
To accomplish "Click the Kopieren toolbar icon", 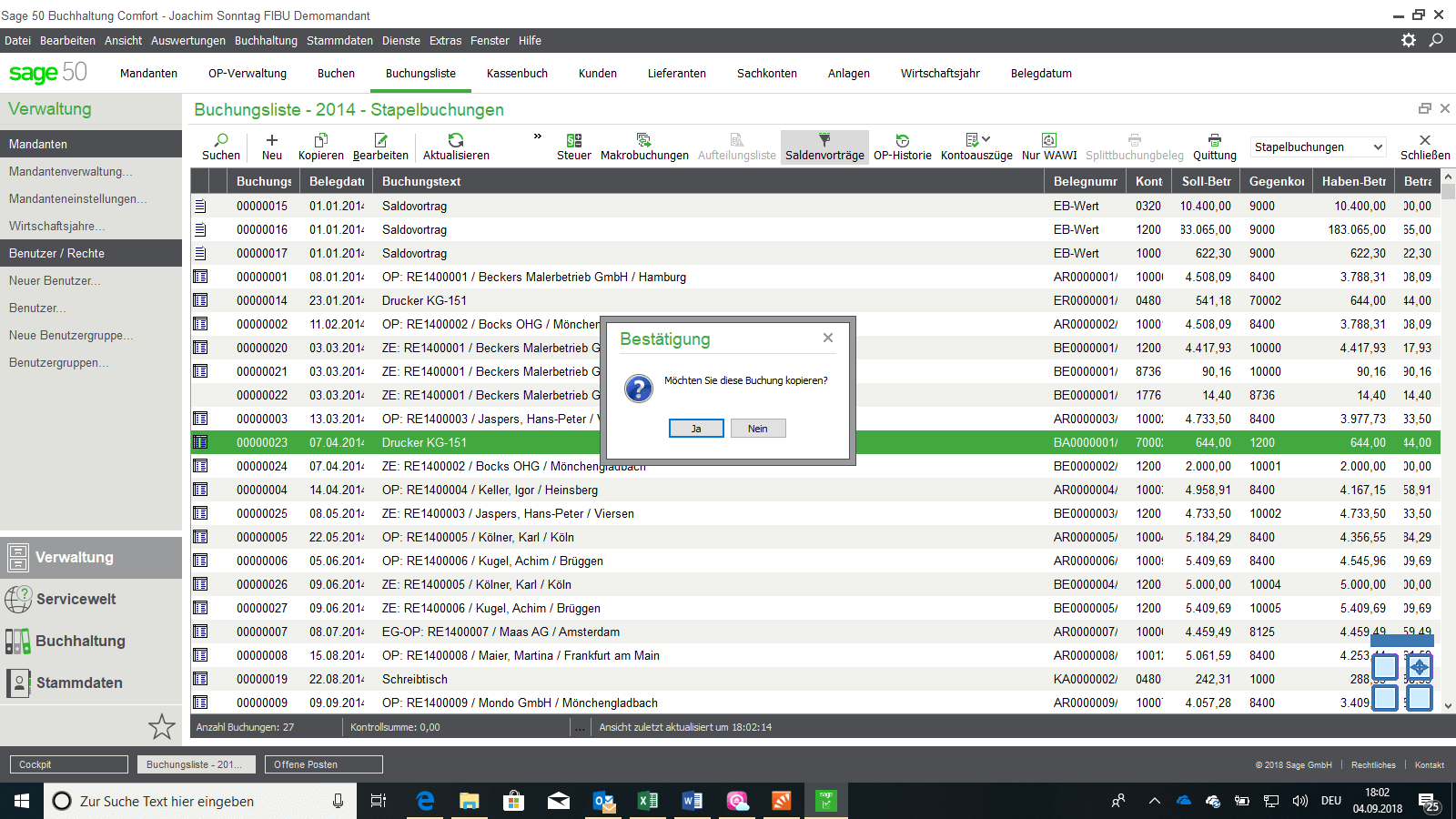I will point(321,140).
